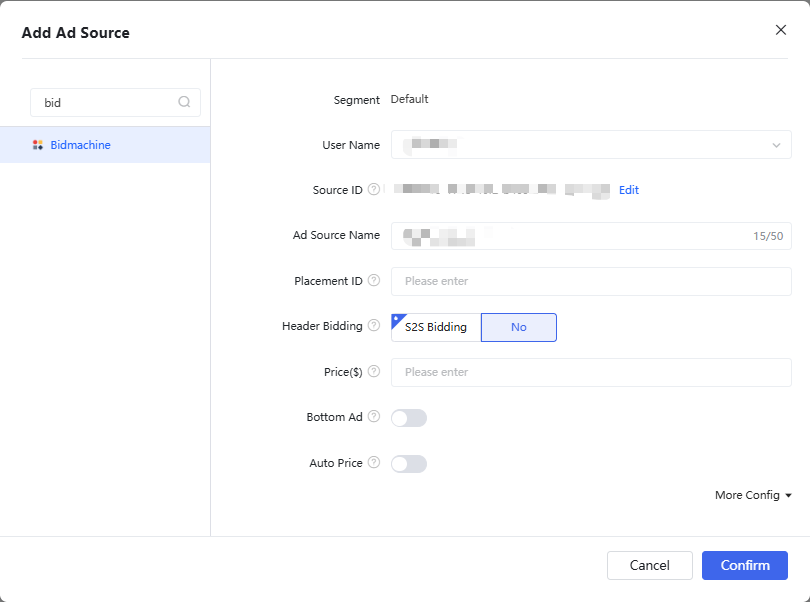The height and width of the screenshot is (602, 810).
Task: Click help icon beside Auto Price
Action: tap(374, 463)
